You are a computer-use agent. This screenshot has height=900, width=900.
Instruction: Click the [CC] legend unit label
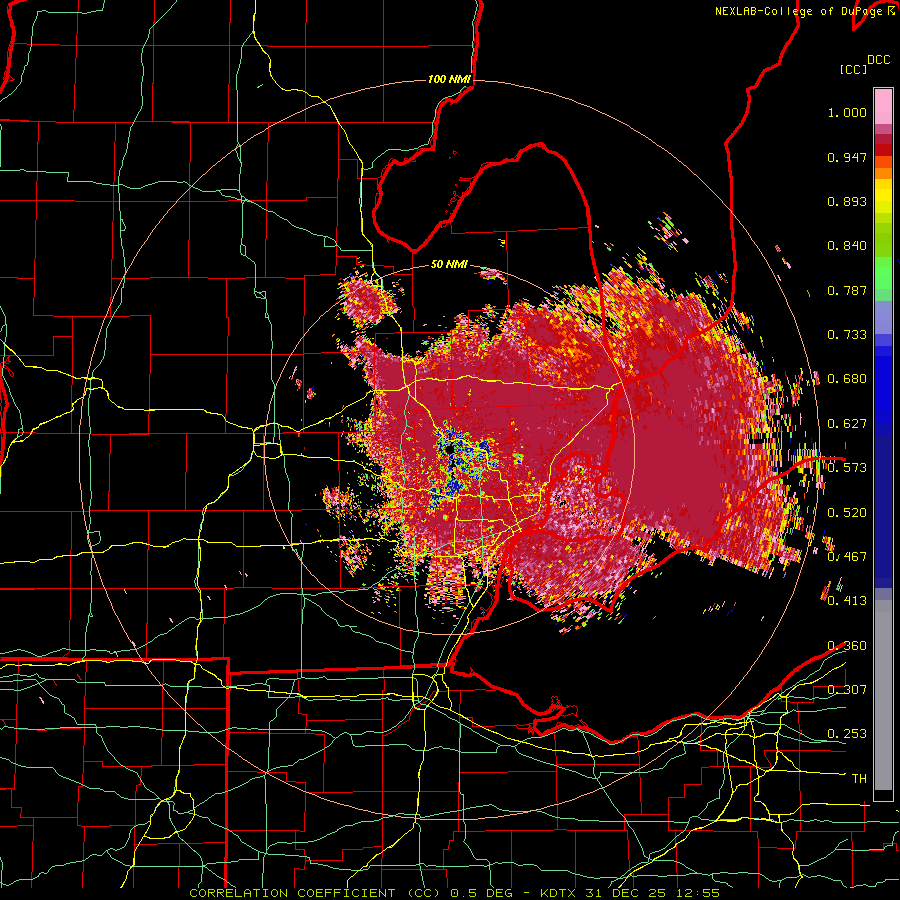[x=853, y=69]
